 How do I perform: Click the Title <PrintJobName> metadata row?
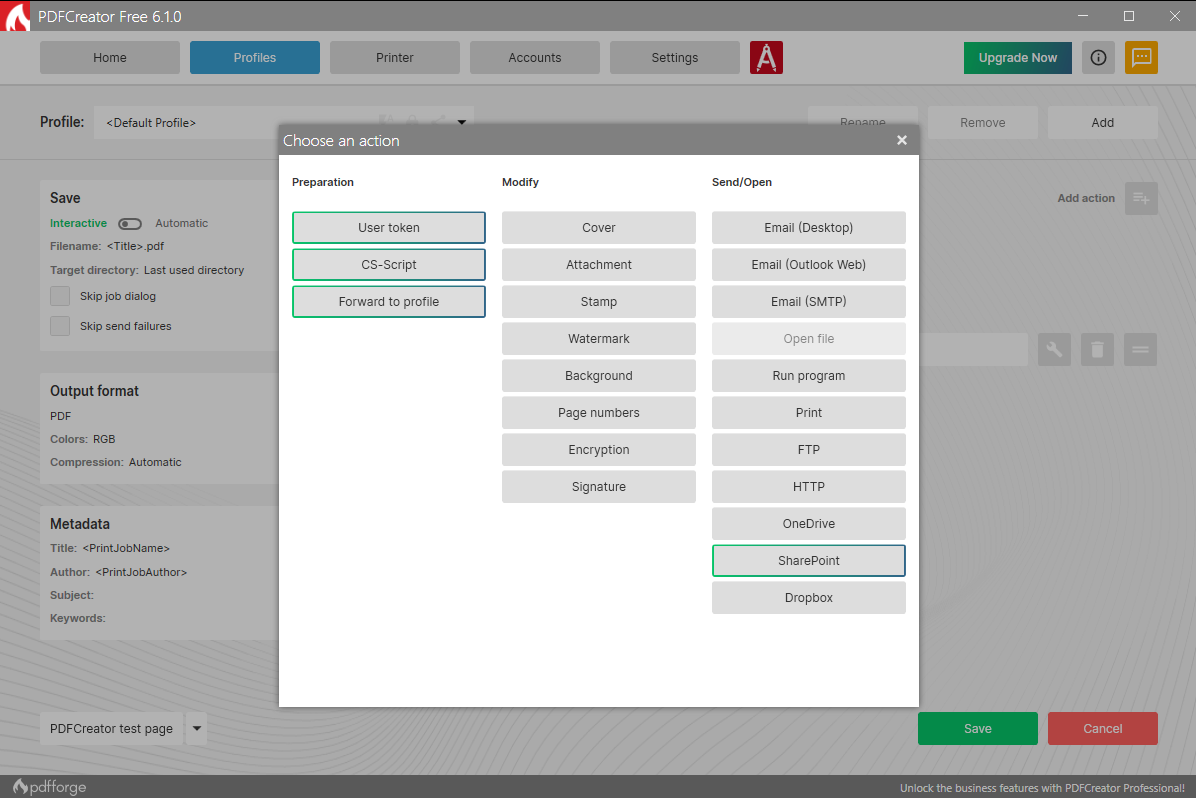110,549
